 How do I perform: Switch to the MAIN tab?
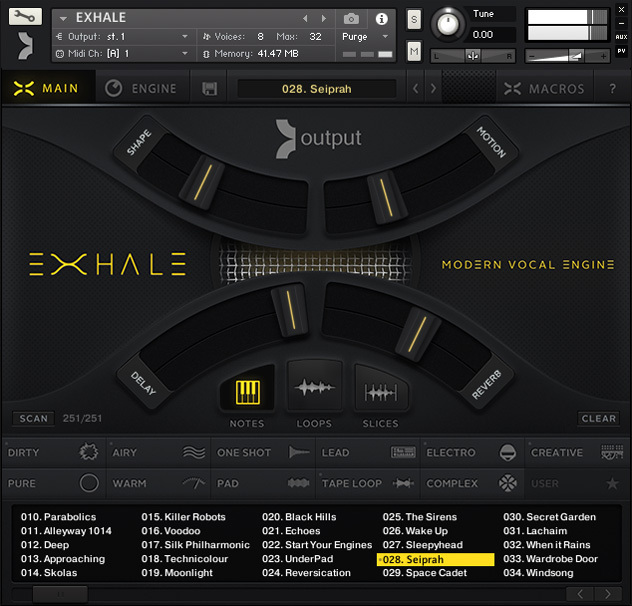tap(46, 88)
